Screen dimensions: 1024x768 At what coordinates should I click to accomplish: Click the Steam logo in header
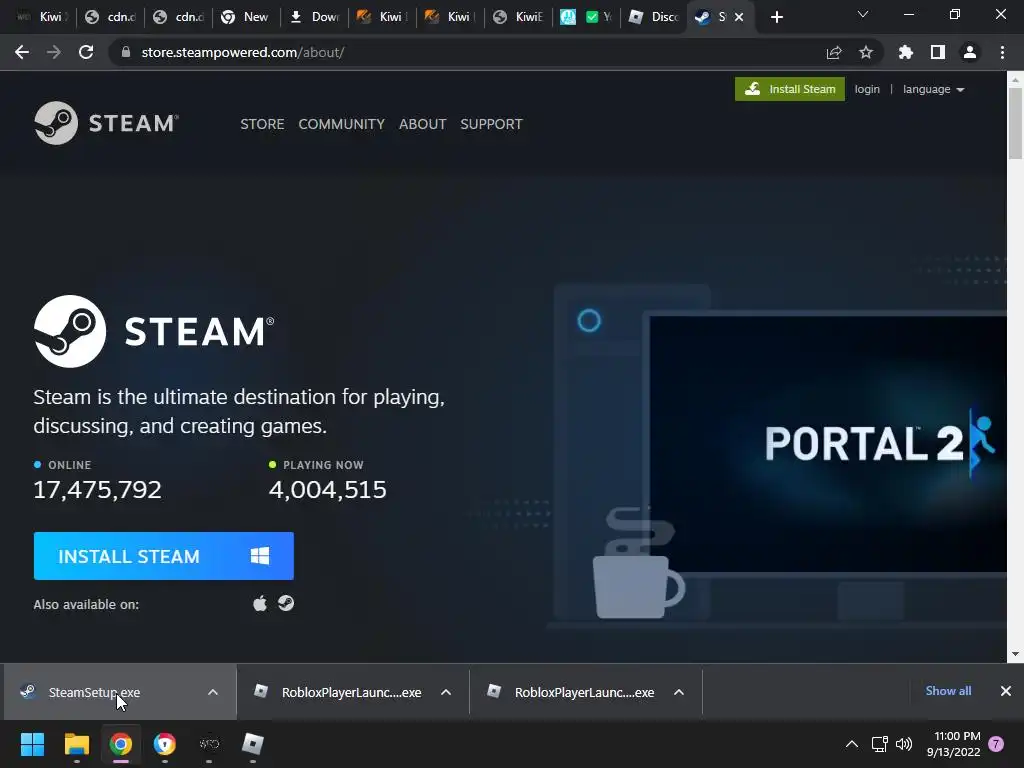click(x=106, y=123)
